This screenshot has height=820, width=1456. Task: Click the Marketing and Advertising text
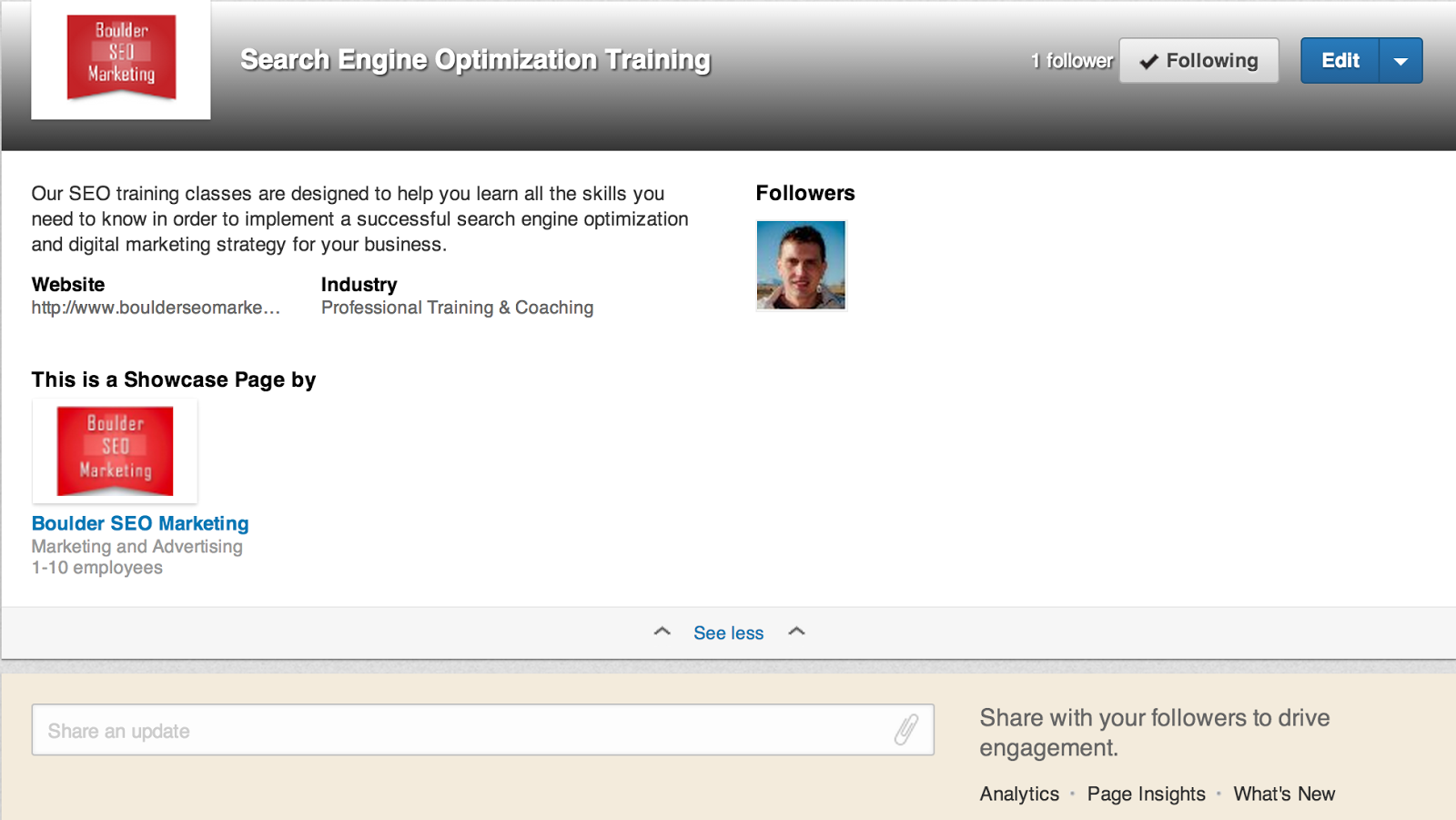137,546
